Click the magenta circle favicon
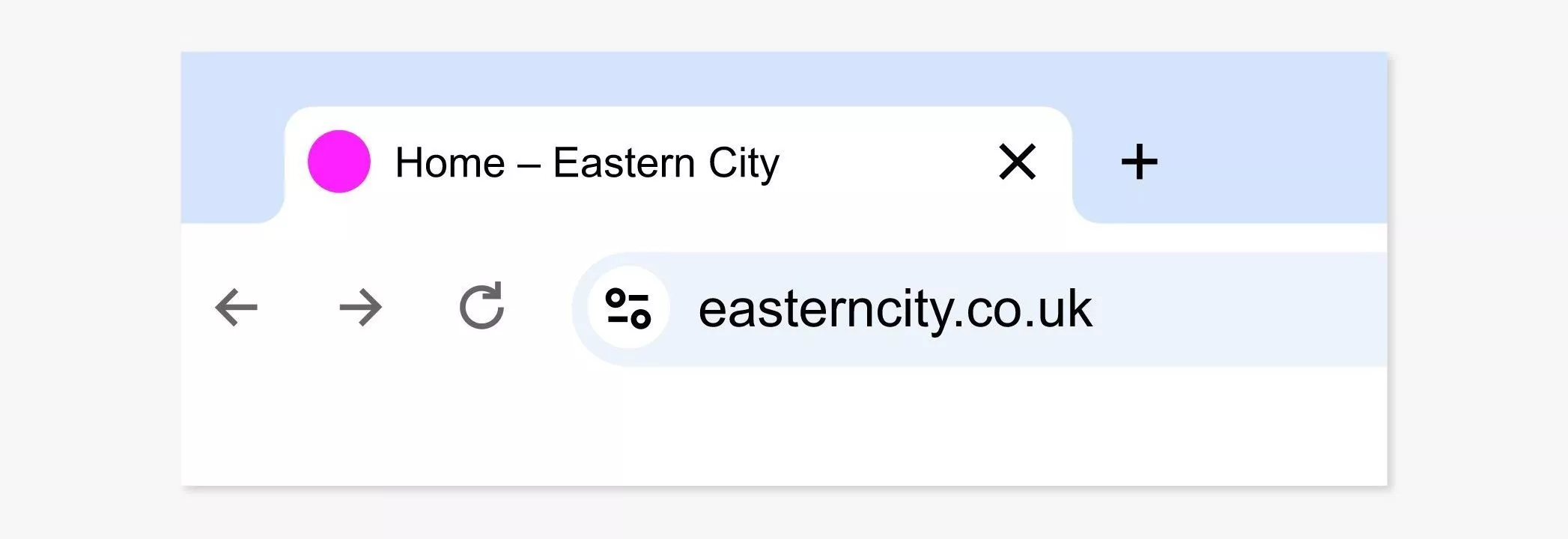Image resolution: width=1568 pixels, height=539 pixels. coord(339,162)
